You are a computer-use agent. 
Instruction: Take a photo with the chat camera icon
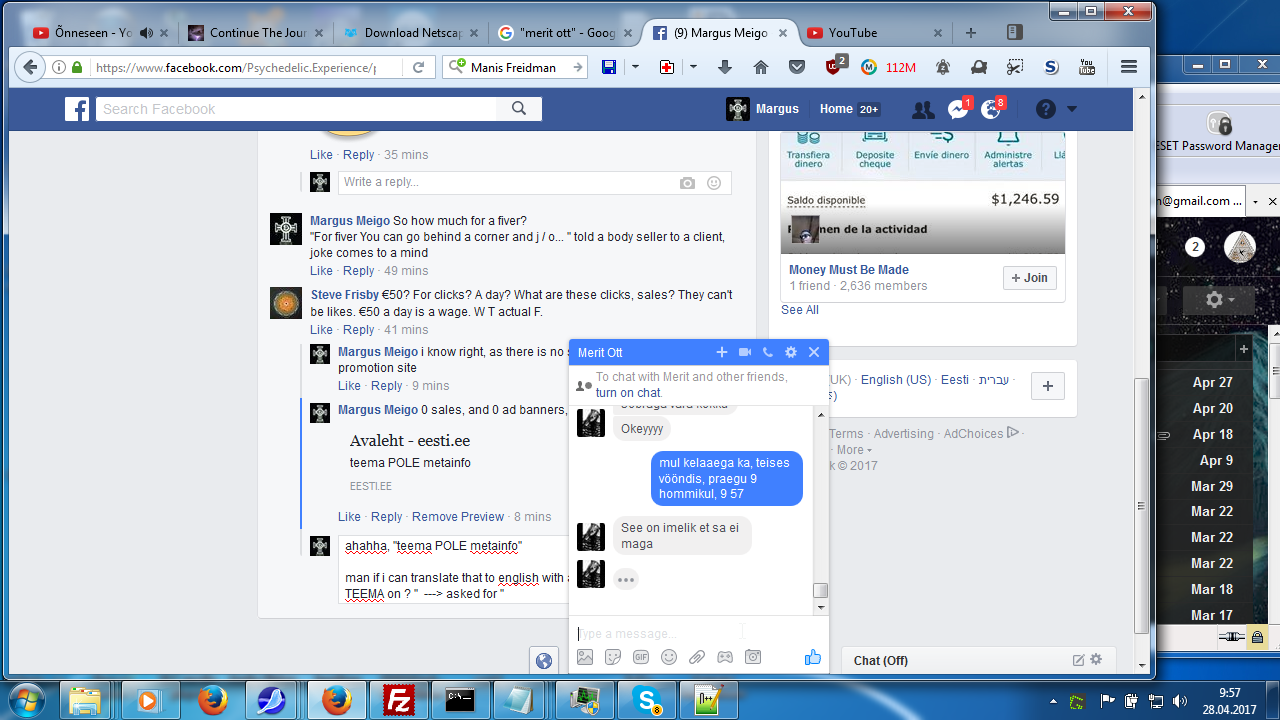point(753,657)
